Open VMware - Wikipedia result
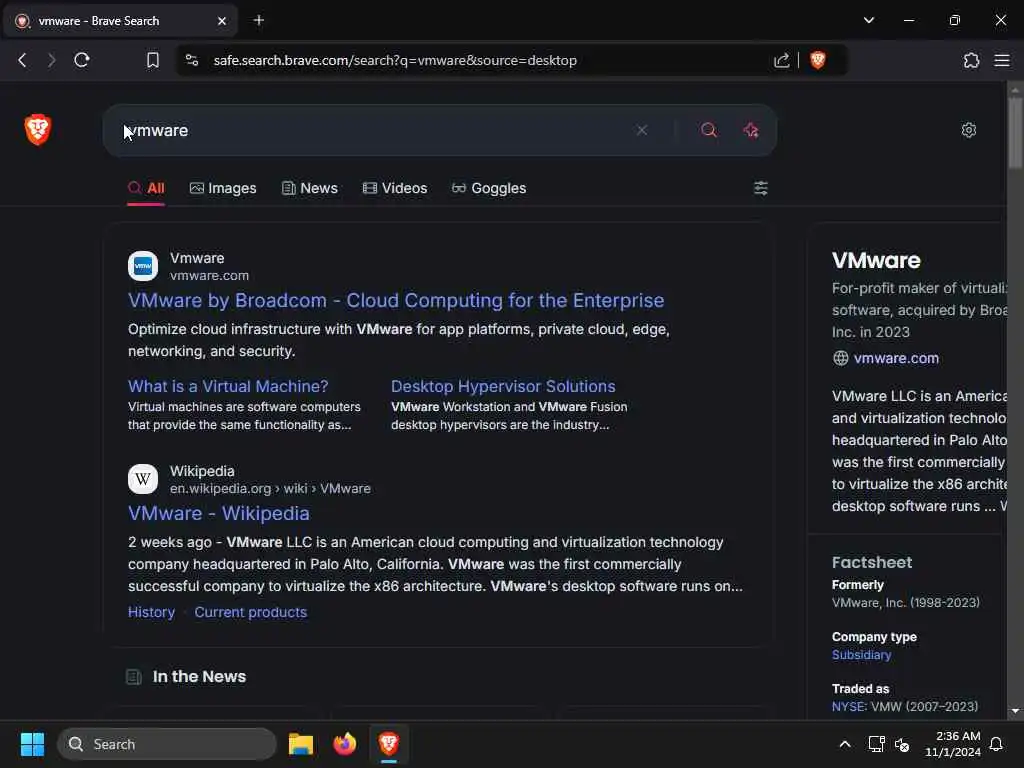Viewport: 1024px width, 768px height. click(219, 513)
